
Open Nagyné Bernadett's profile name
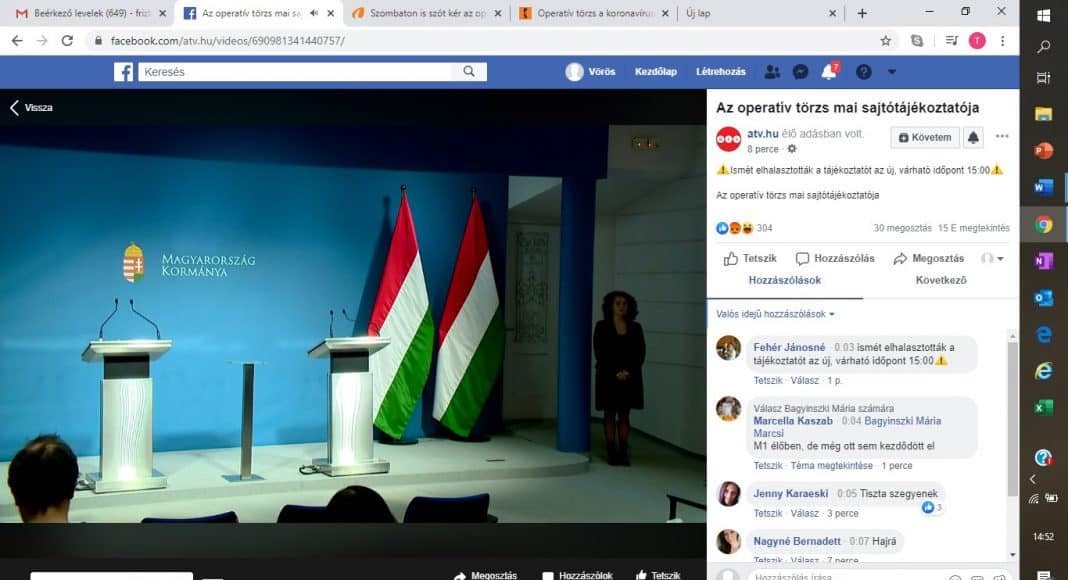click(797, 541)
